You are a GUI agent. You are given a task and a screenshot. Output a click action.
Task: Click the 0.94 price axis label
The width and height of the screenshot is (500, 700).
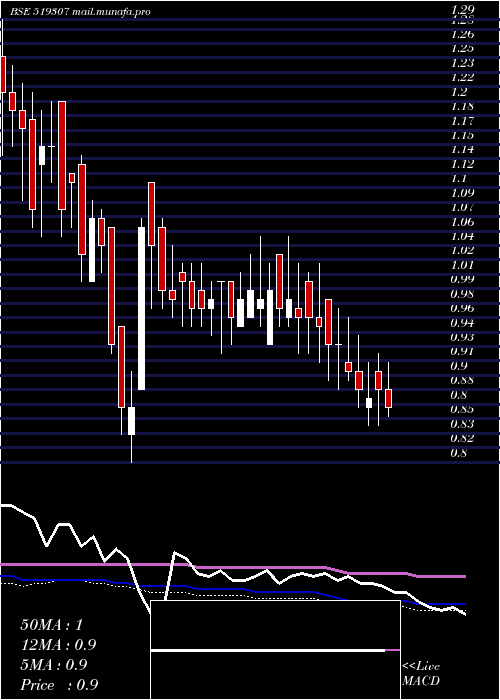click(x=463, y=323)
